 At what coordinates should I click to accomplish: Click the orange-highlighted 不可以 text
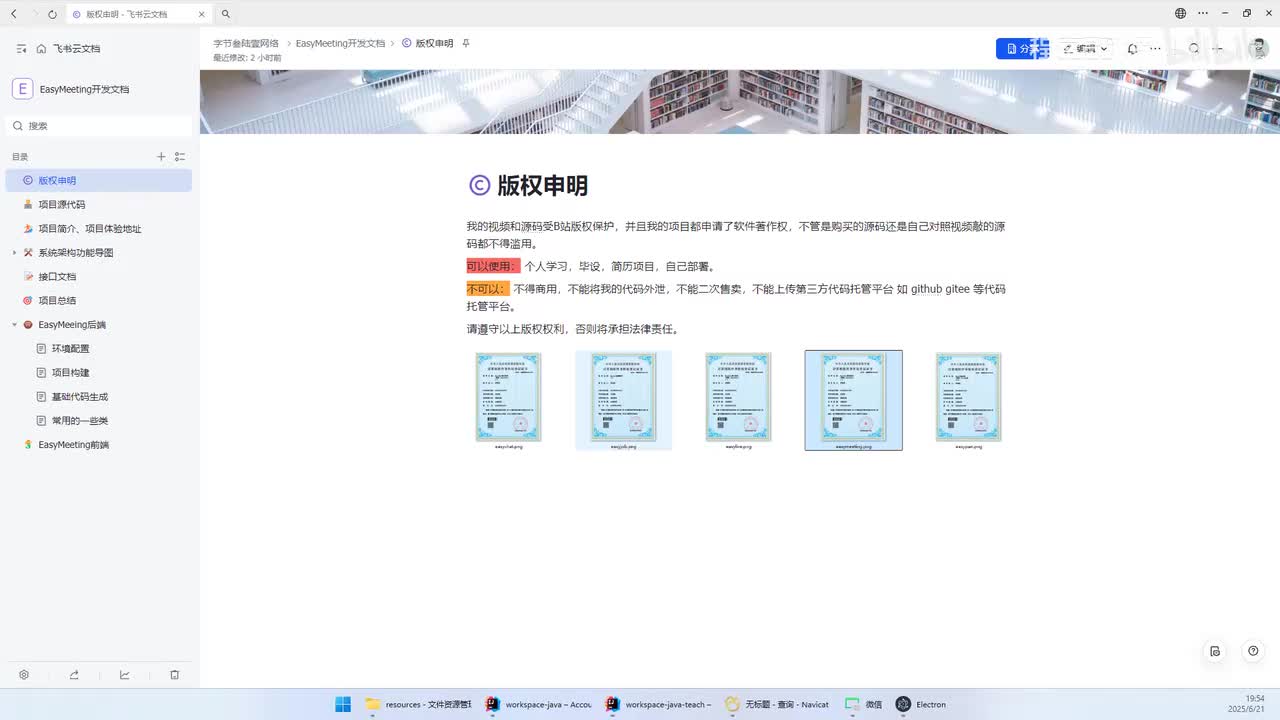click(x=487, y=289)
